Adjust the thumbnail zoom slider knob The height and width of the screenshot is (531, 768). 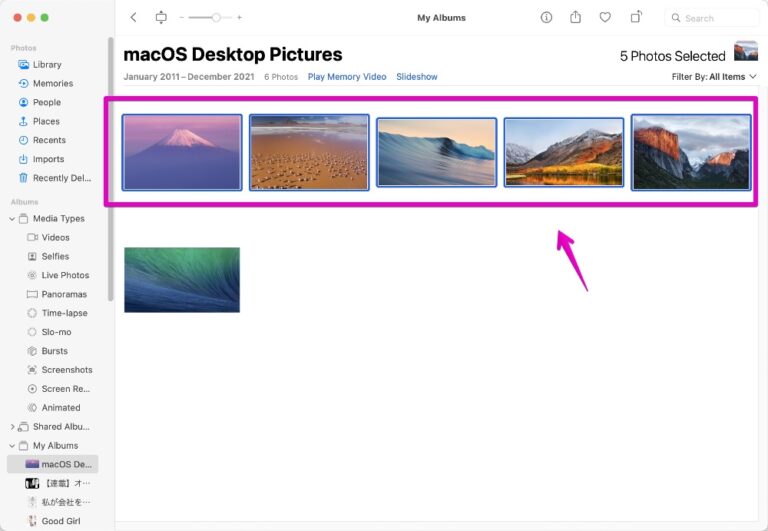216,18
